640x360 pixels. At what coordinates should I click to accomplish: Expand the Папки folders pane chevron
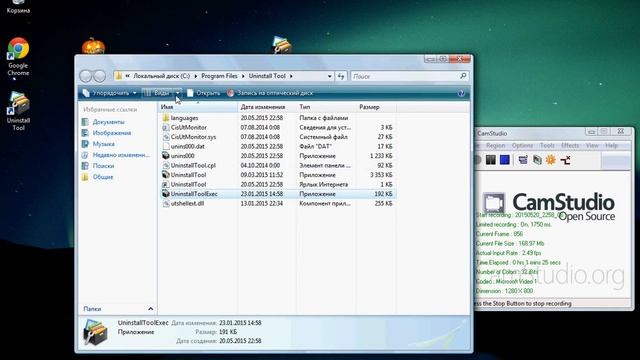pyautogui.click(x=151, y=309)
